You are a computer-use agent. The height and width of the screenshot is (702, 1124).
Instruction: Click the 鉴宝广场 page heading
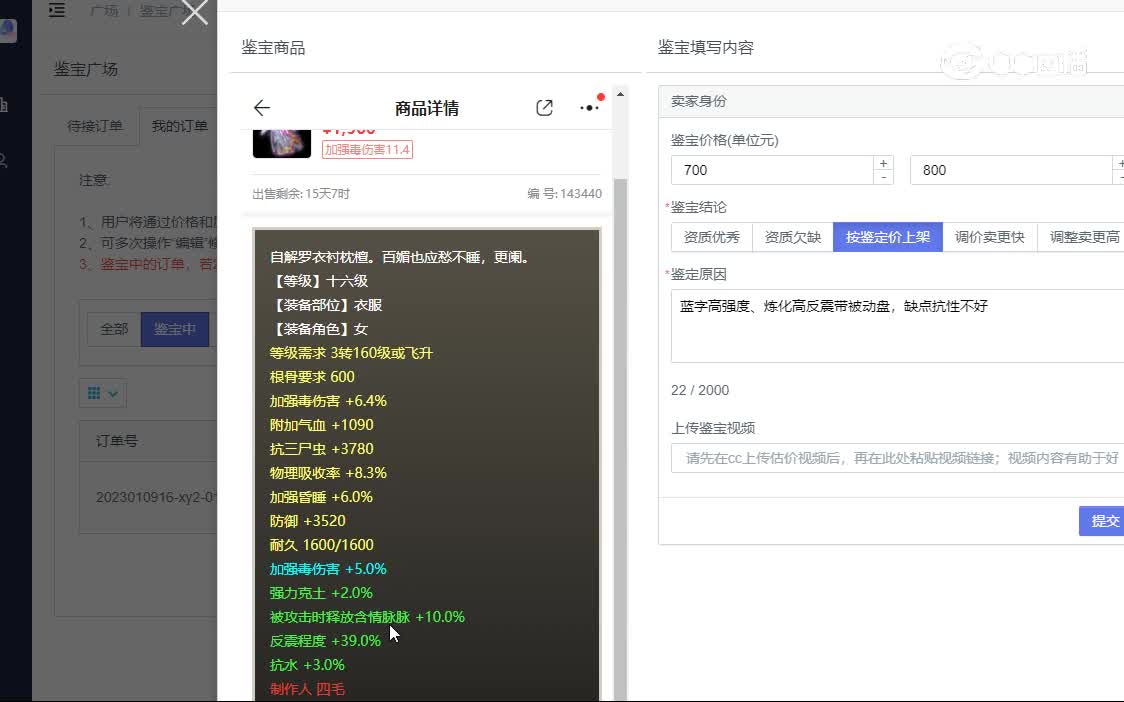point(86,70)
